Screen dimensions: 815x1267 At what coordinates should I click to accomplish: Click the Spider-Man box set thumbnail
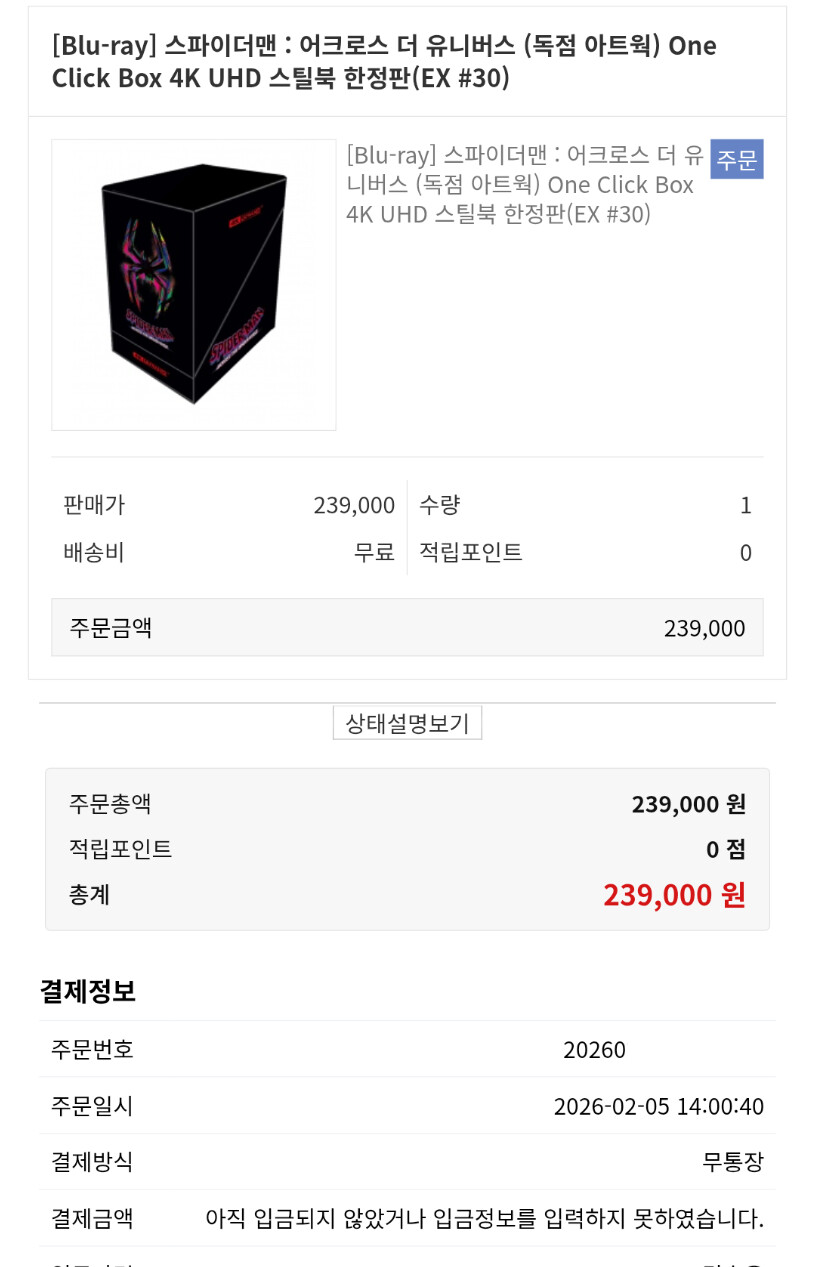click(194, 285)
